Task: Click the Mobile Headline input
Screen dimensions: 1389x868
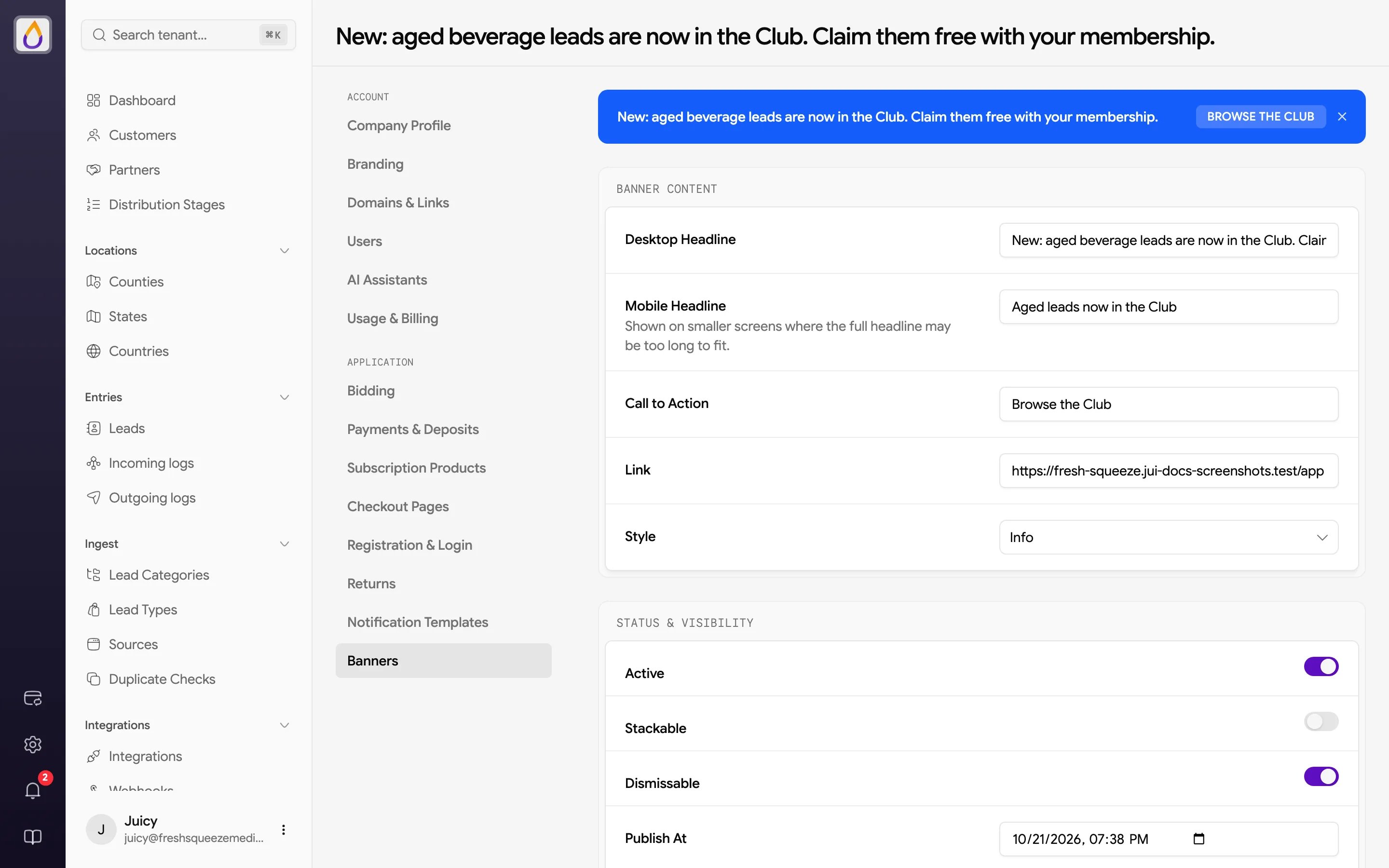Action: tap(1169, 307)
